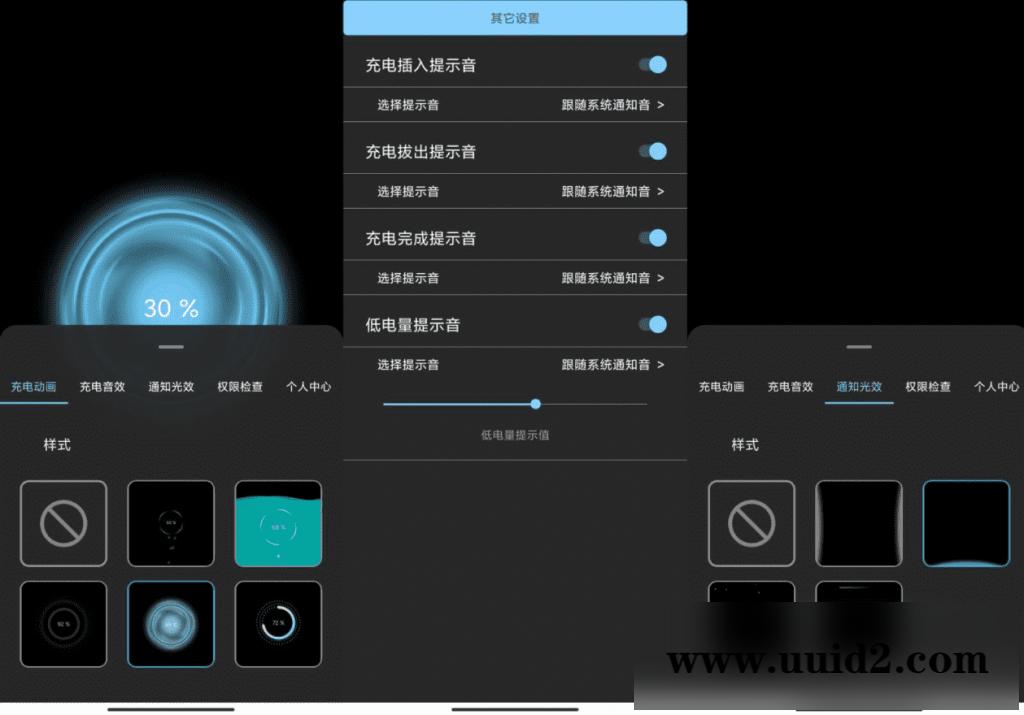This screenshot has width=1024, height=715.
Task: Click the 其它设置 header bar
Action: [x=514, y=18]
